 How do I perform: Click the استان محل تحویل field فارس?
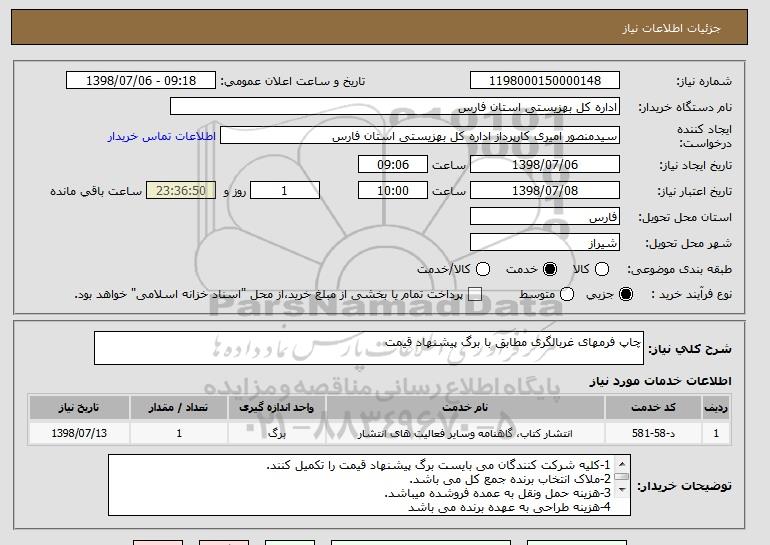coord(545,217)
